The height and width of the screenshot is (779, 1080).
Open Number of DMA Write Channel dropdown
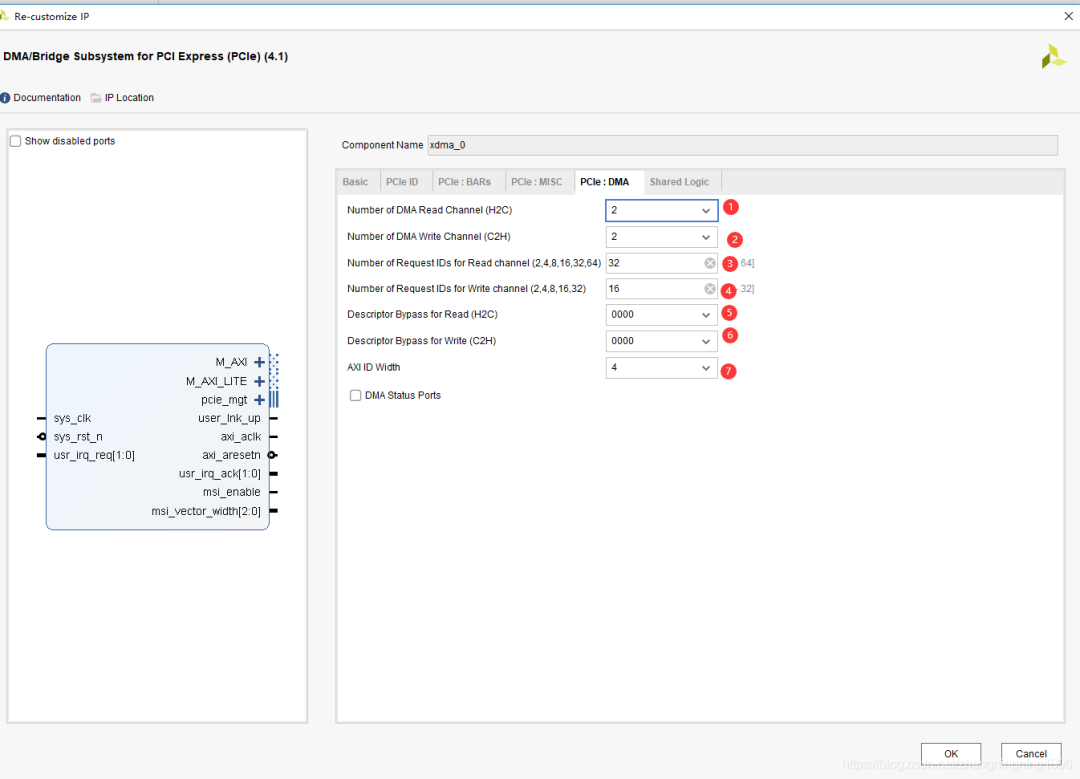pyautogui.click(x=661, y=237)
